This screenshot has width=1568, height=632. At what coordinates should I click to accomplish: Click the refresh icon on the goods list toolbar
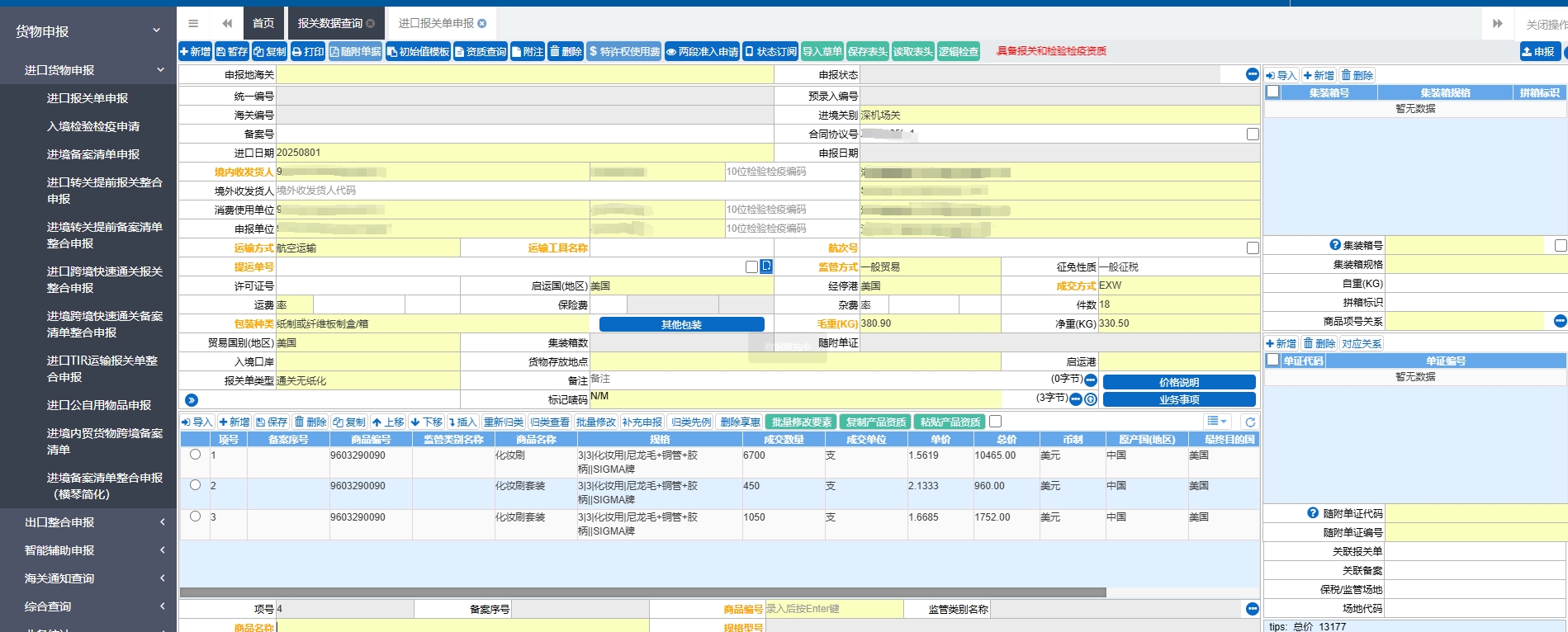1250,422
